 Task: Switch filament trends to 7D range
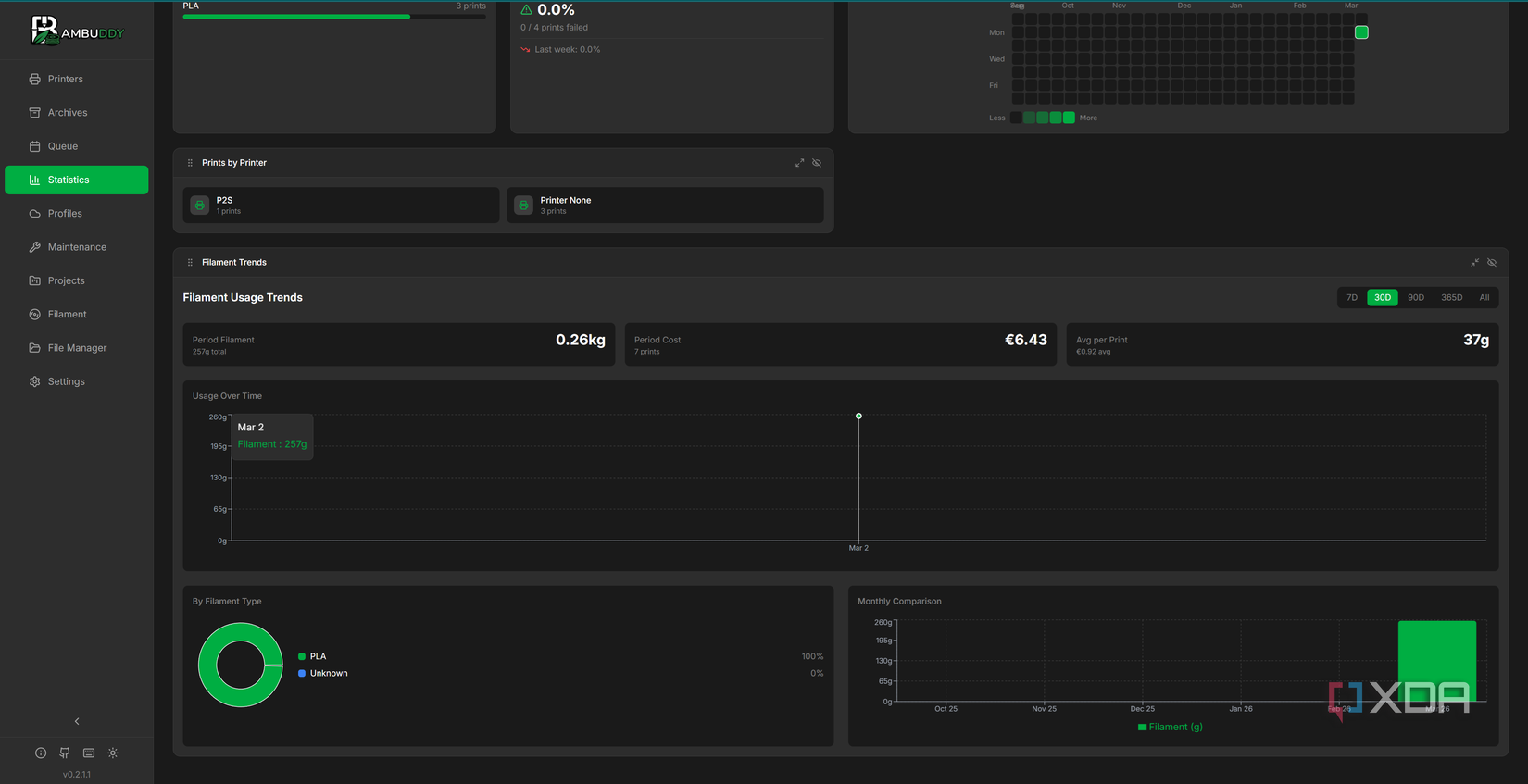pyautogui.click(x=1352, y=298)
